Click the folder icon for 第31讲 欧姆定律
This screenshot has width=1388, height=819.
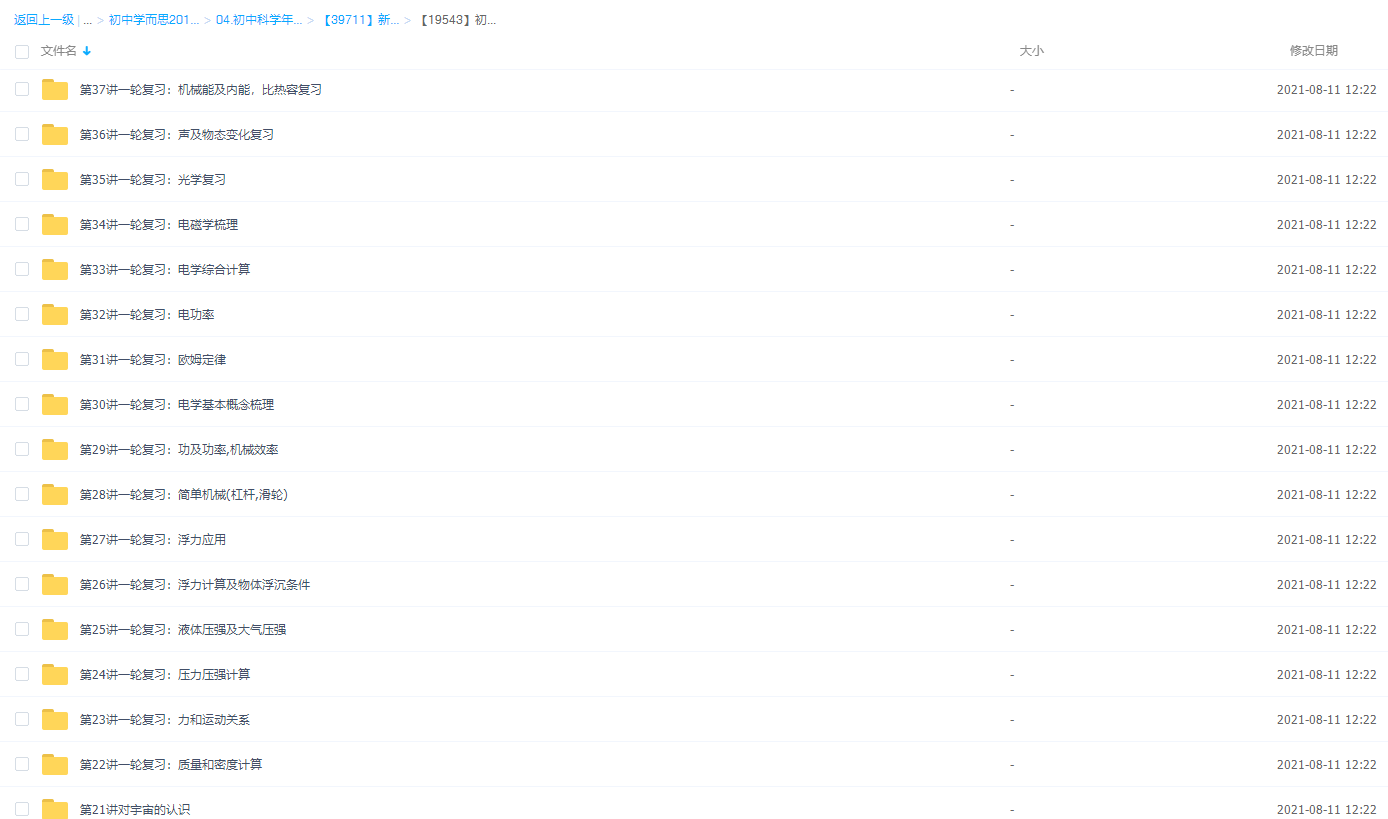click(x=54, y=360)
